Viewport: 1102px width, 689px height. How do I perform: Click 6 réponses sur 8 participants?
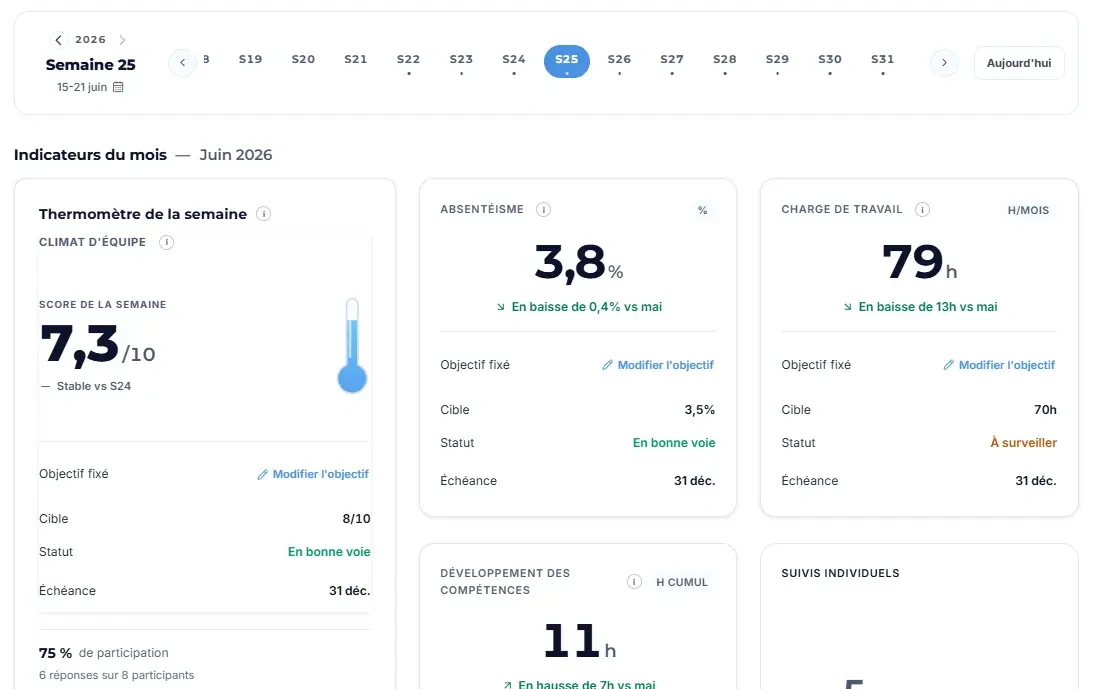click(117, 675)
